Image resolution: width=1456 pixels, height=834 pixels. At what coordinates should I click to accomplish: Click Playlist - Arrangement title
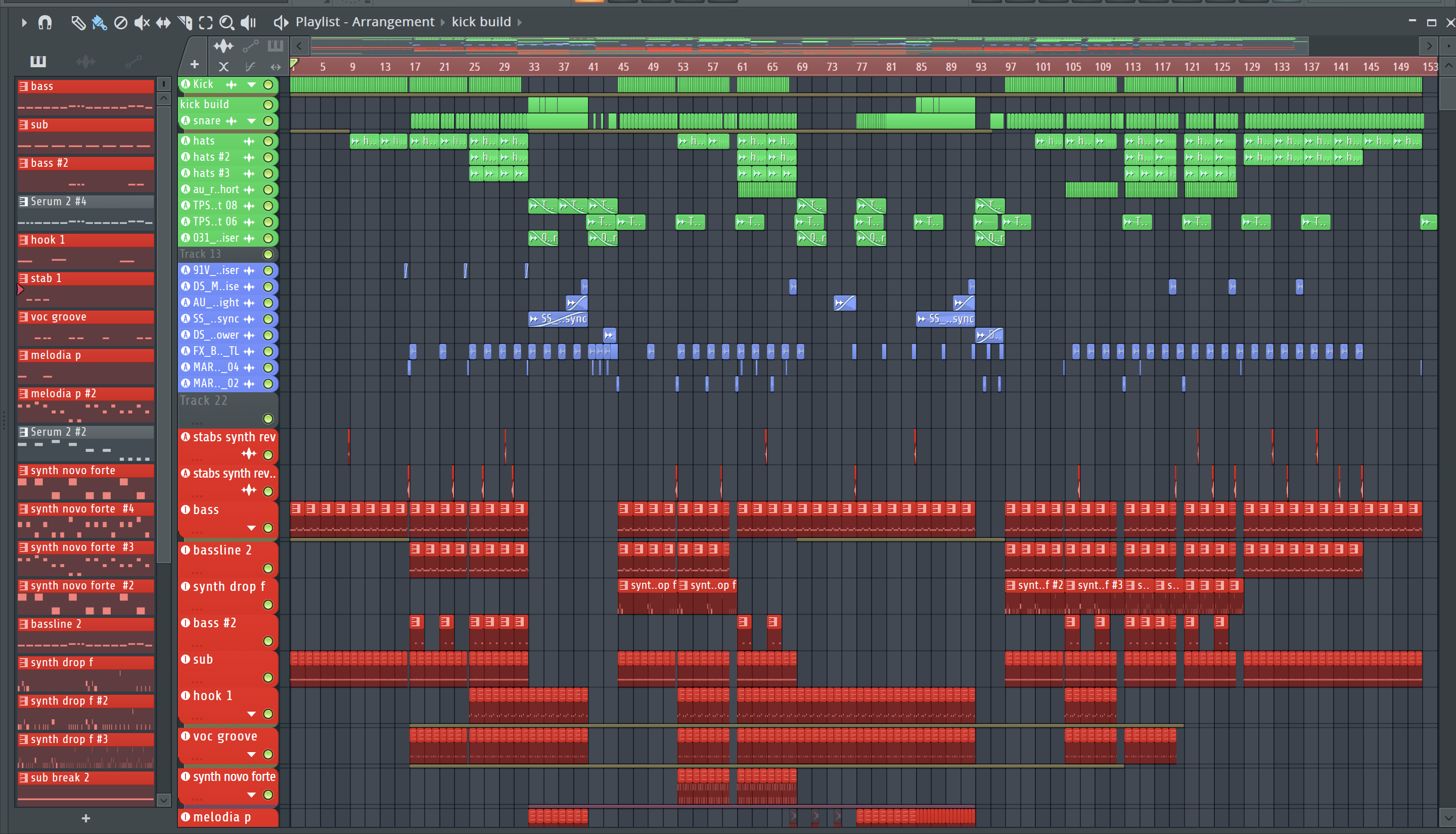click(365, 22)
